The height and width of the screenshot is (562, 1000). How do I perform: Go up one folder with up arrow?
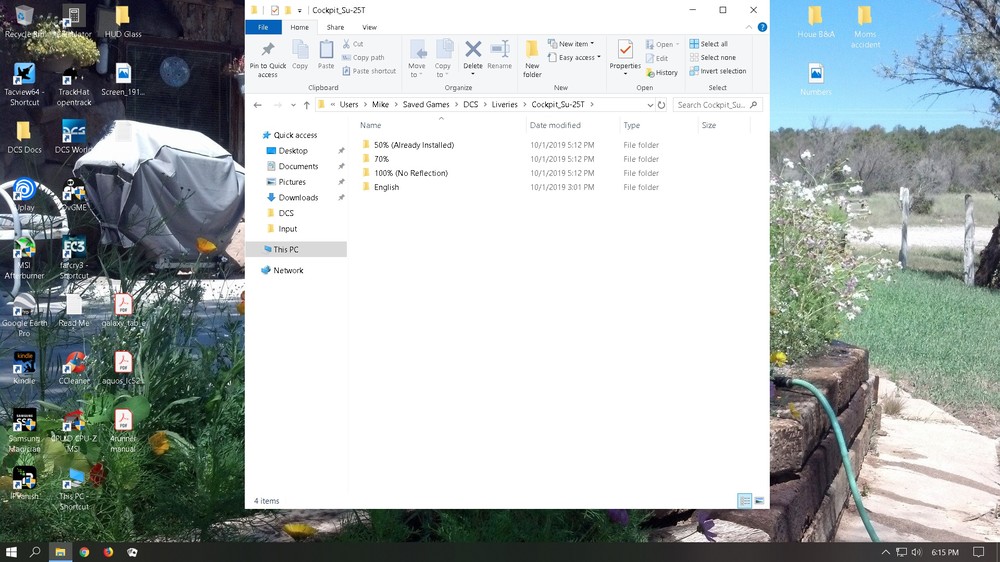click(307, 105)
